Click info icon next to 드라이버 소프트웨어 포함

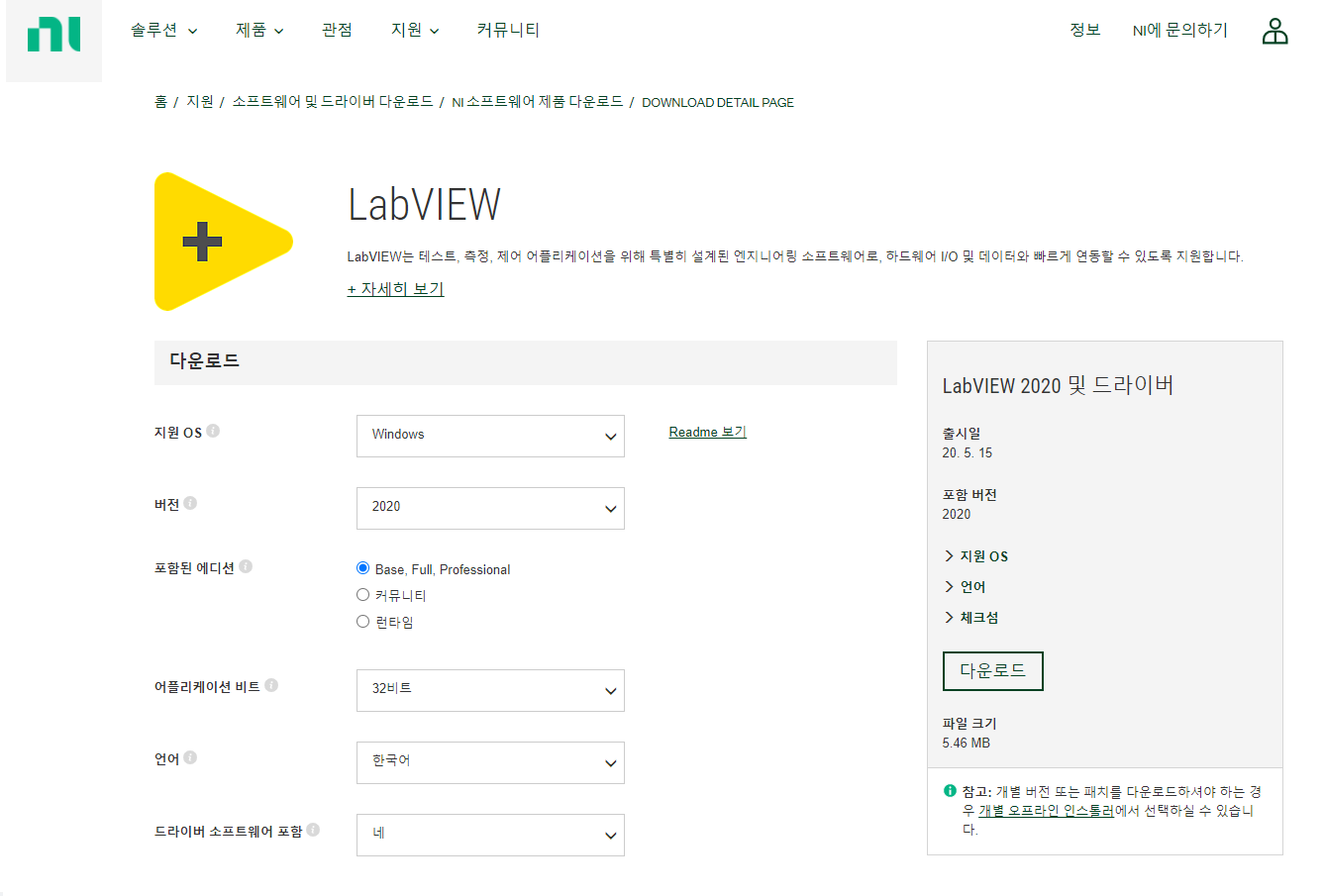[313, 830]
